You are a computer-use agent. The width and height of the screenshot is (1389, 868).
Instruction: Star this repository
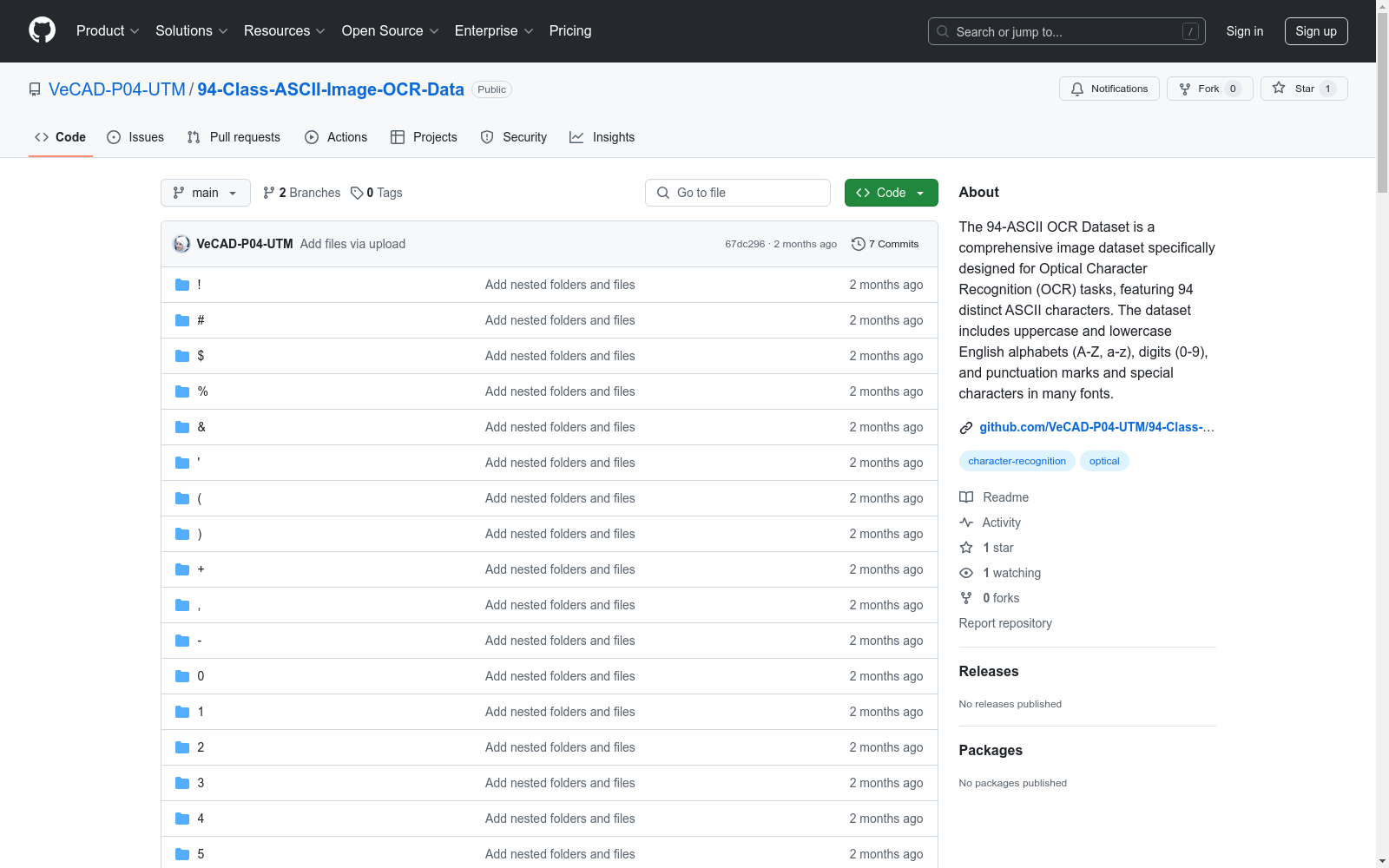[1304, 89]
